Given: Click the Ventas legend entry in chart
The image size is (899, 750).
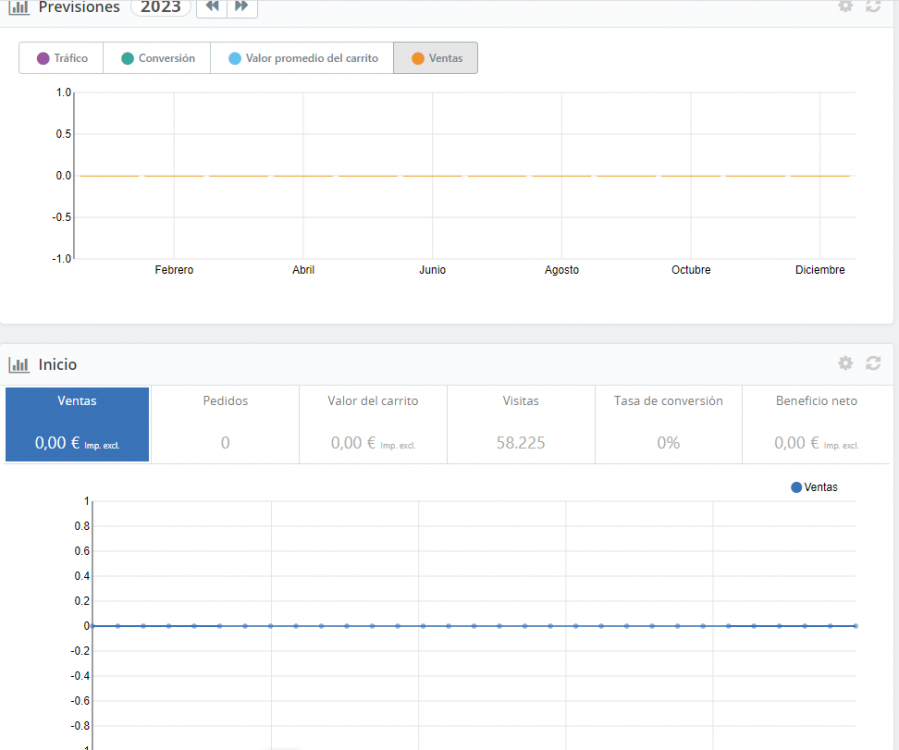Looking at the screenshot, I should coord(814,487).
